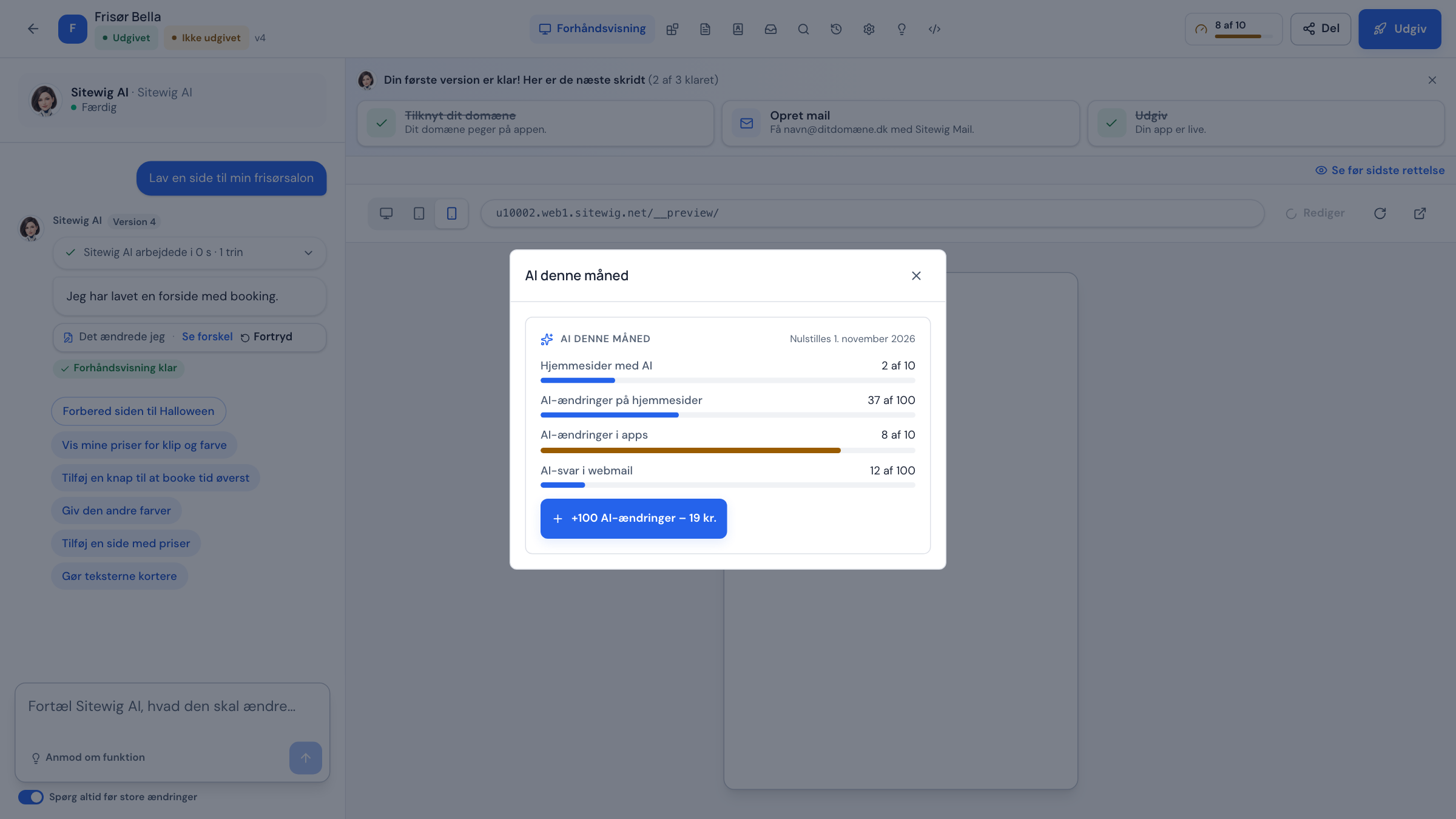Viewport: 1456px width, 819px height.
Task: Open the '8 af 10' AI usage meter
Action: 1233,29
